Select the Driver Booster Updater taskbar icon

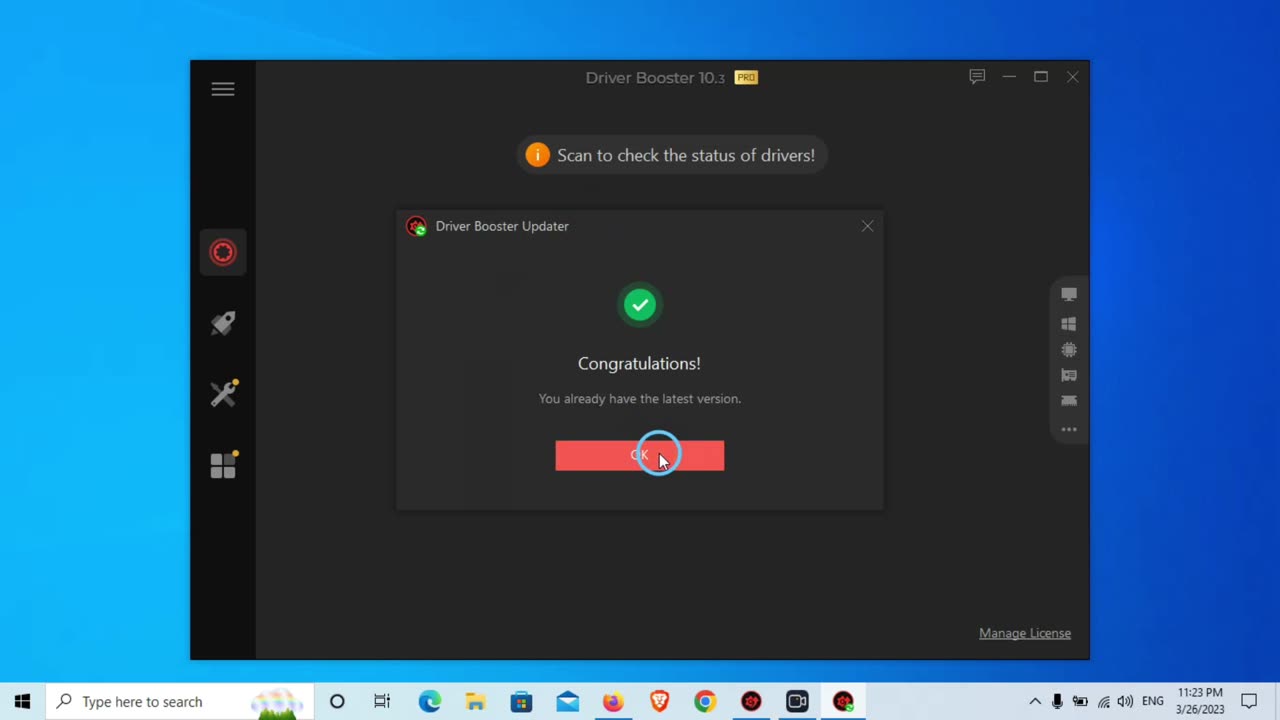pyautogui.click(x=843, y=701)
